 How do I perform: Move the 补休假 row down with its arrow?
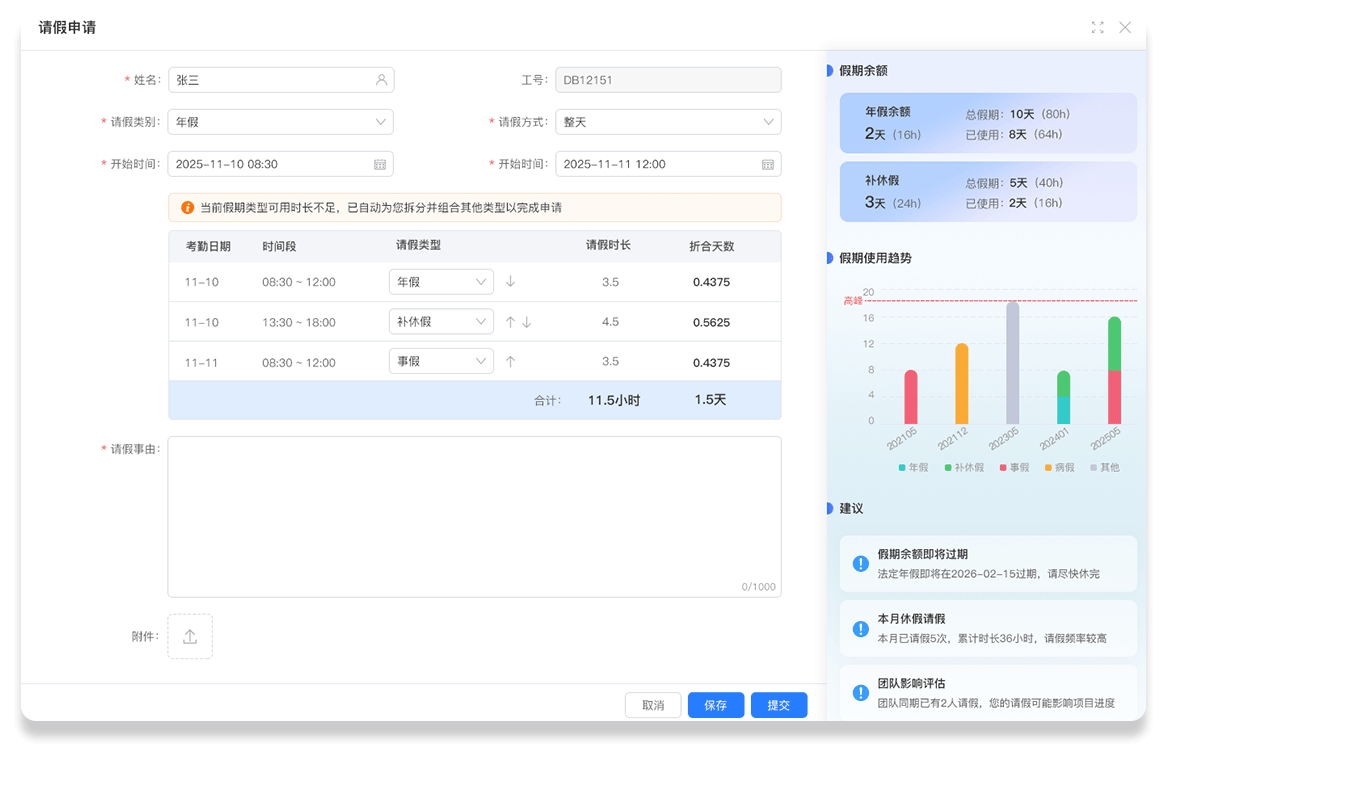pos(527,322)
